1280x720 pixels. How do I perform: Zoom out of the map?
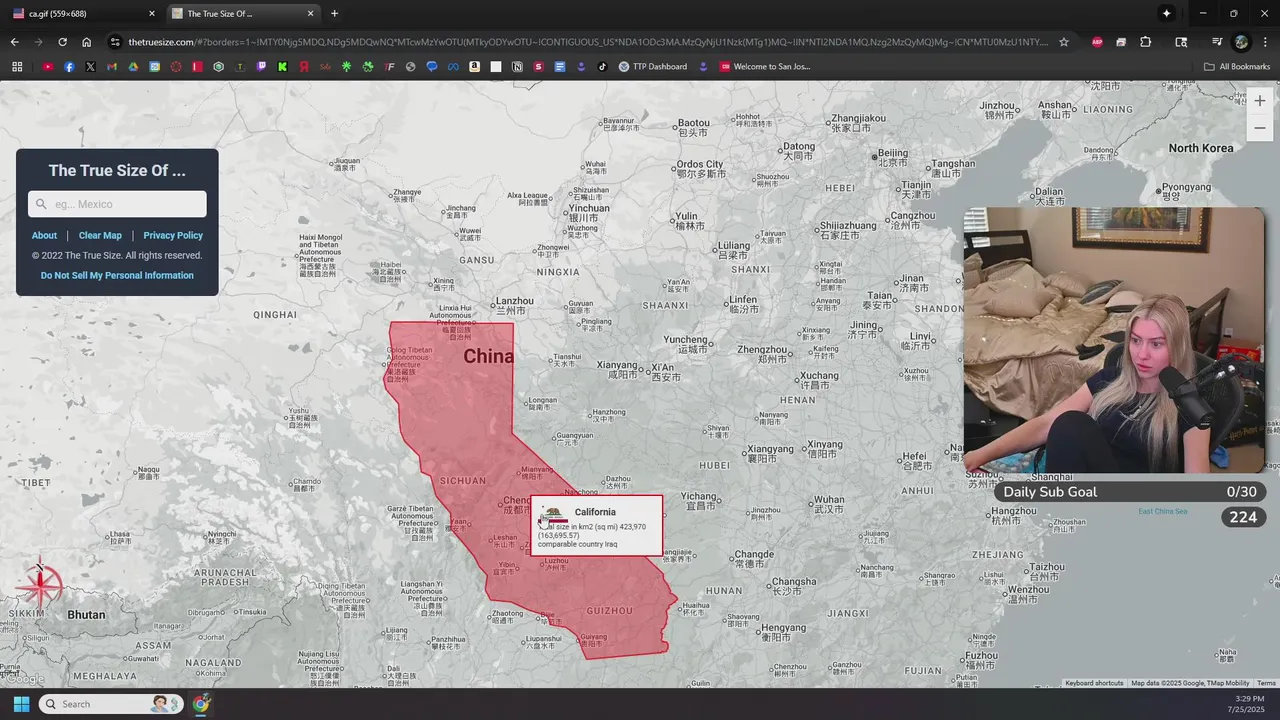(1259, 128)
